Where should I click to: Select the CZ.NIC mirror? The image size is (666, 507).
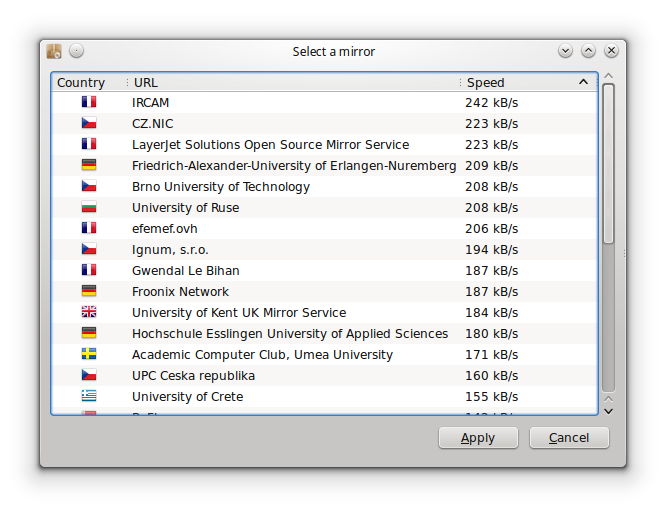click(325, 124)
